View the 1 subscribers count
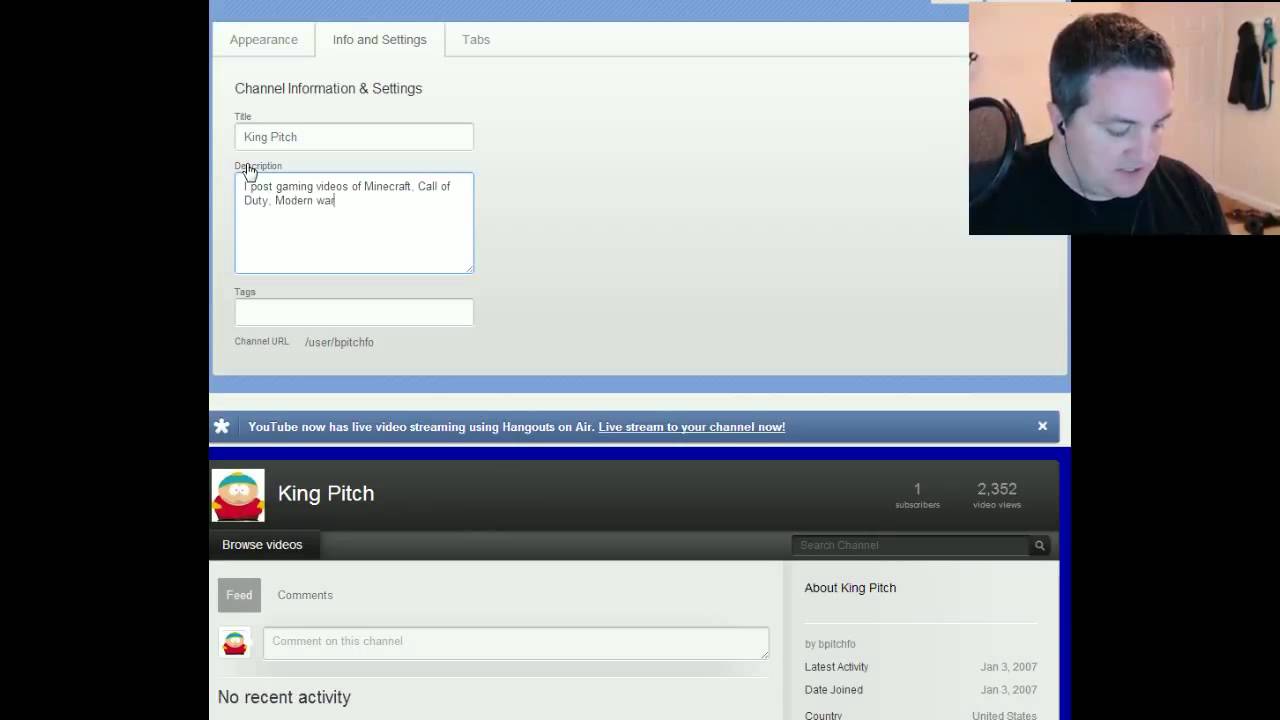The width and height of the screenshot is (1280, 720). tap(917, 495)
